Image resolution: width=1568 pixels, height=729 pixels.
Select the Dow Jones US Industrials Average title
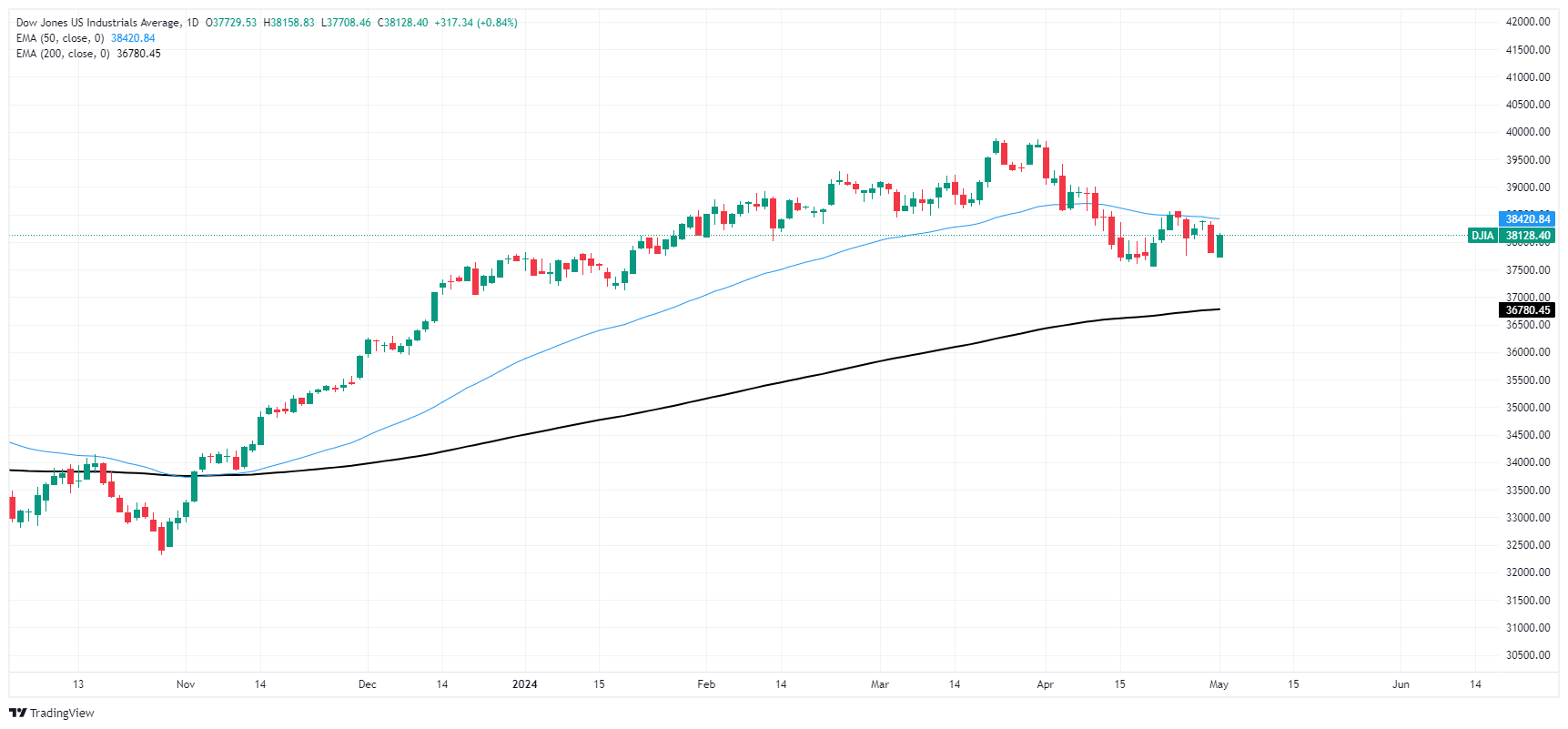coord(98,23)
